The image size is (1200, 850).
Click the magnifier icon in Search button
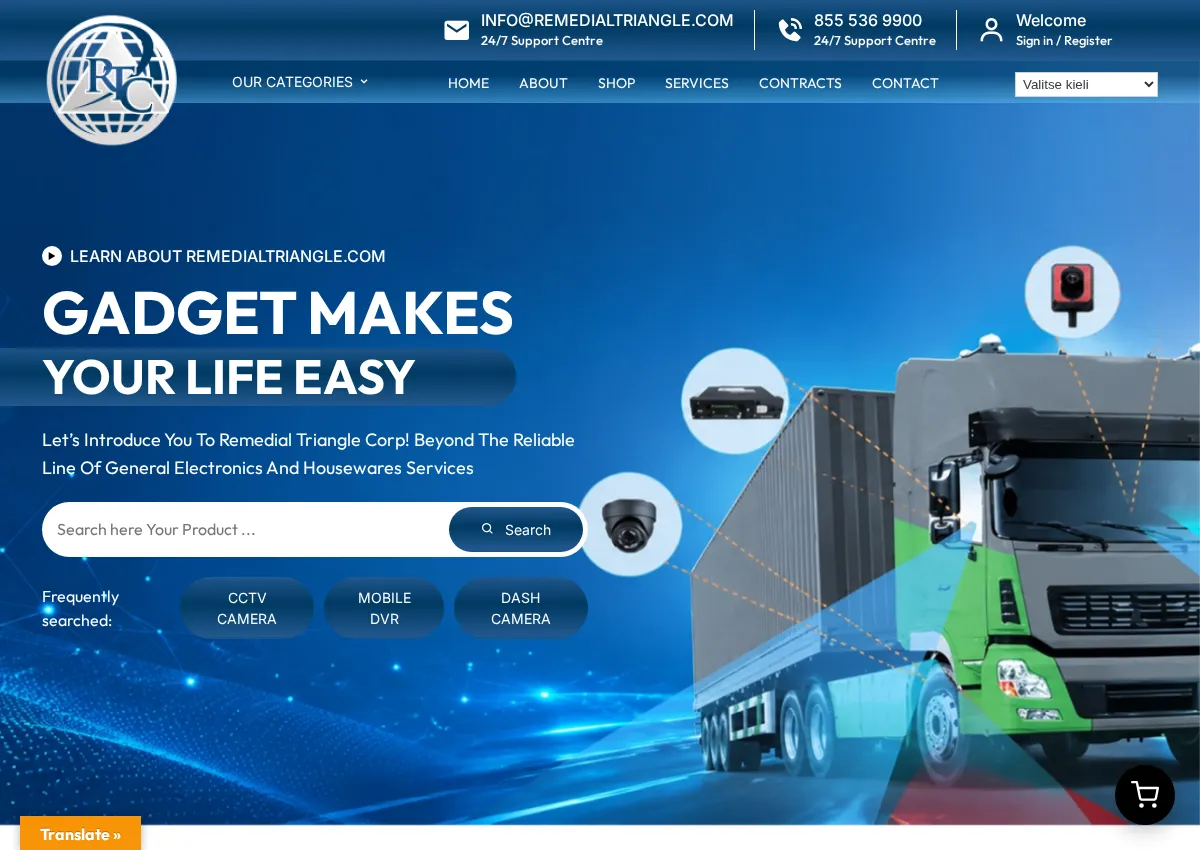coord(487,529)
